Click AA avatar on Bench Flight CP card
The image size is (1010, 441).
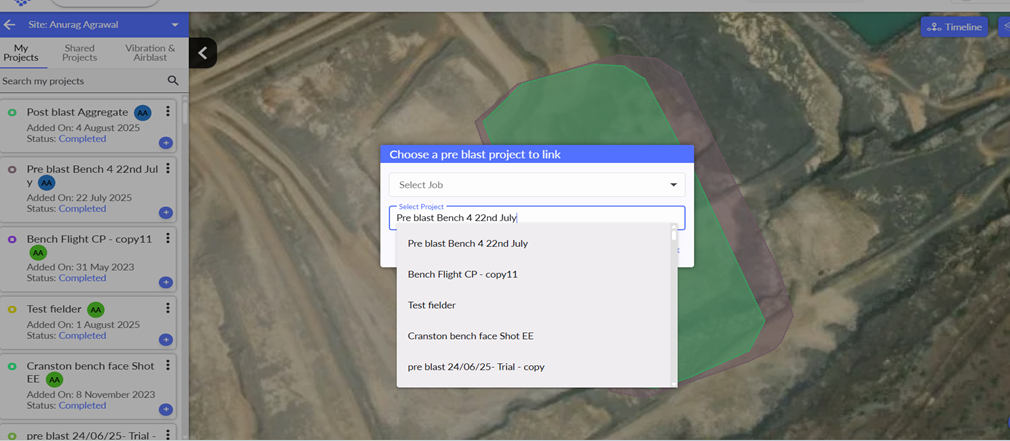click(39, 253)
